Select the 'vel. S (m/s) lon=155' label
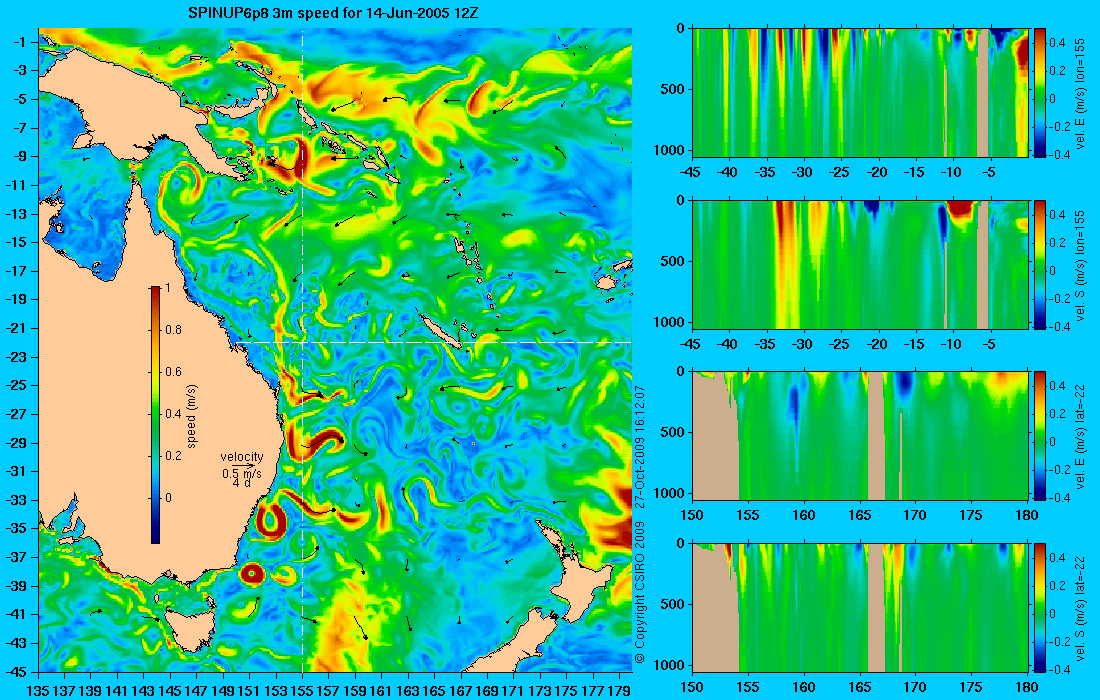1100x700 pixels. [x=1080, y=265]
